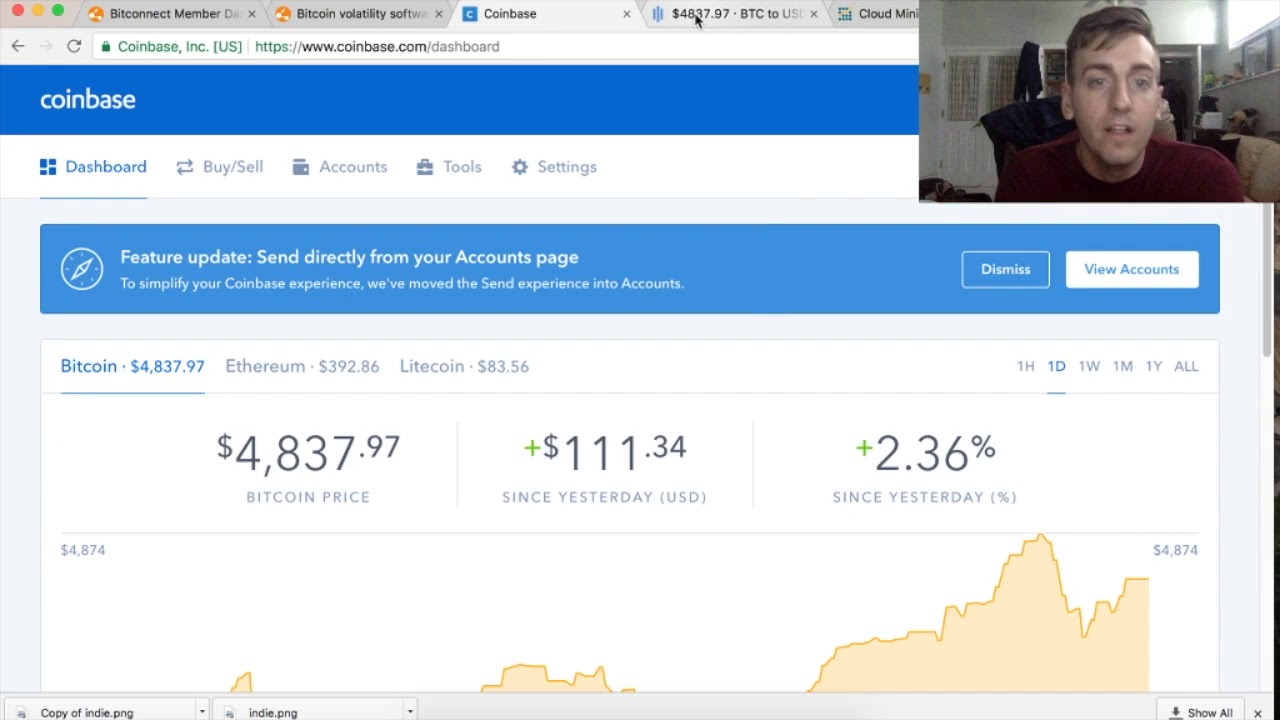Select the Bitcoin price tab
Viewport: 1280px width, 720px height.
(132, 366)
